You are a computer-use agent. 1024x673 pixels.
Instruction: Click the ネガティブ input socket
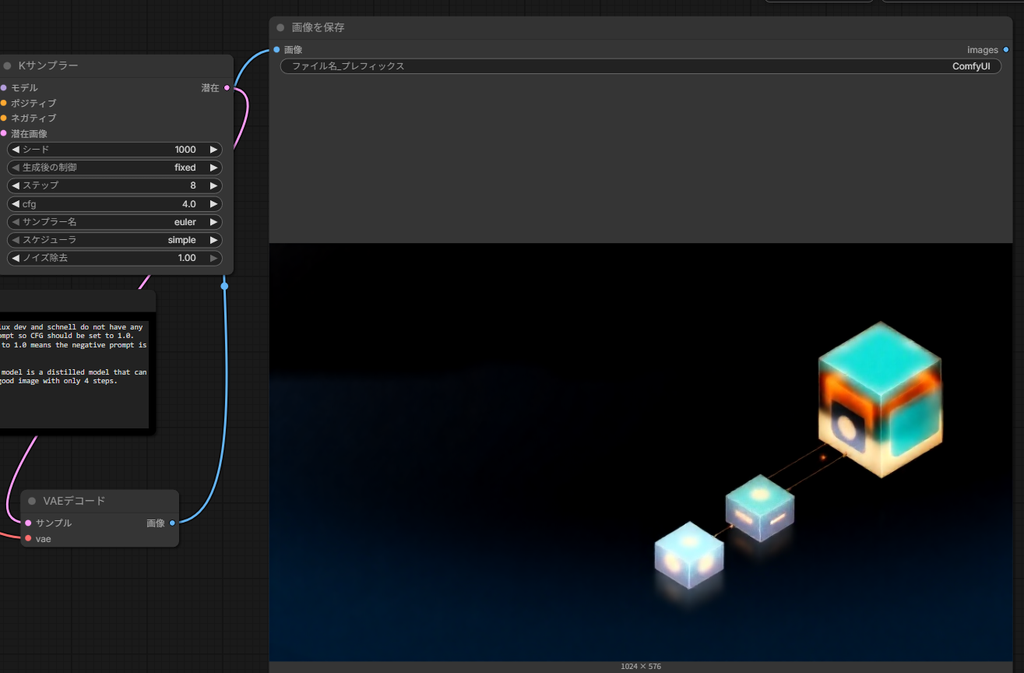coord(3,118)
